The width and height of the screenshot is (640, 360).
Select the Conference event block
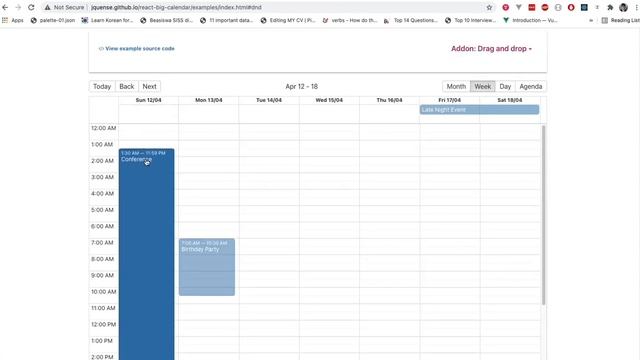147,254
